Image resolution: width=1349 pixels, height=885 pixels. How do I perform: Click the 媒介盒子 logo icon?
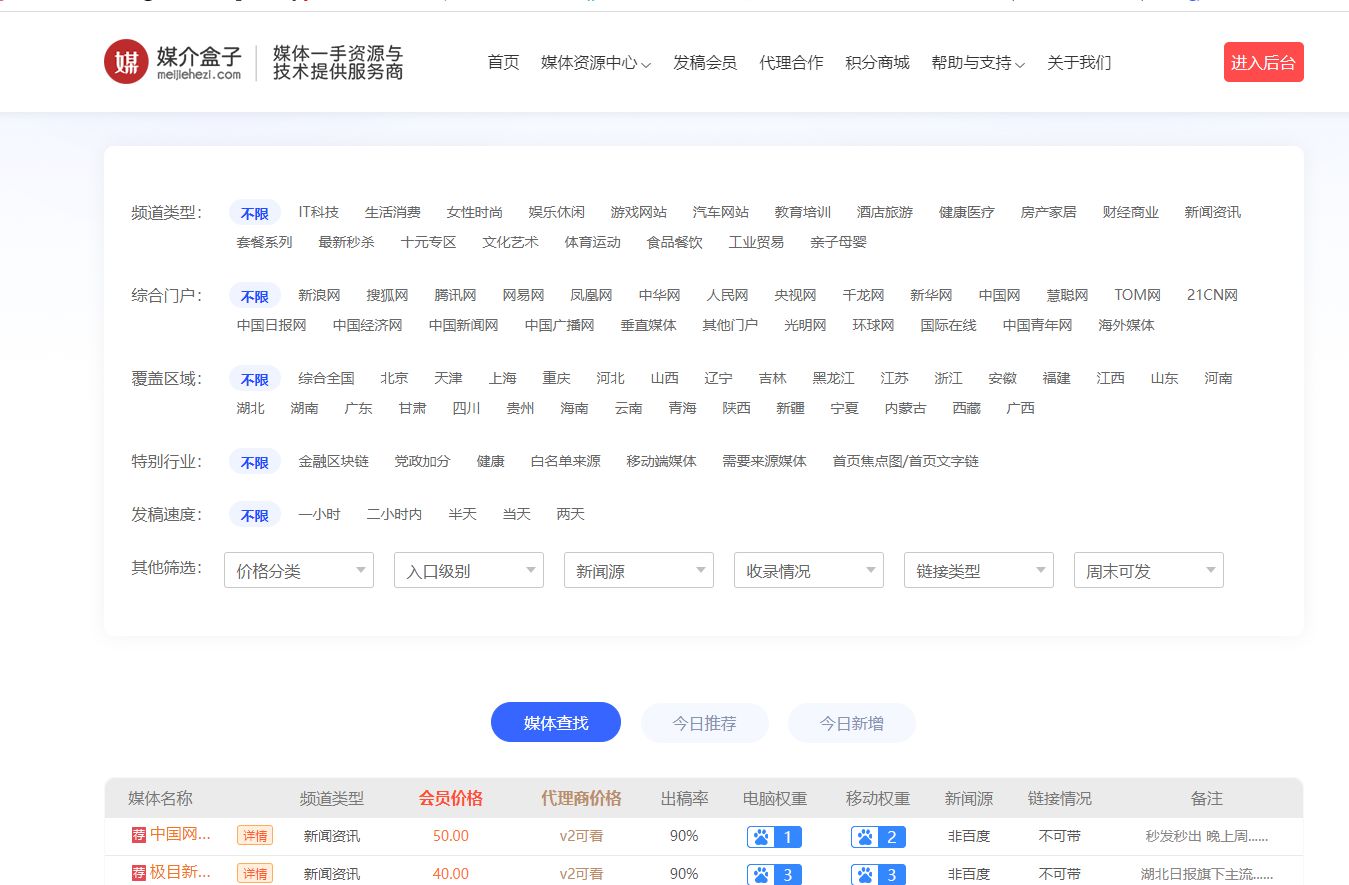point(126,62)
